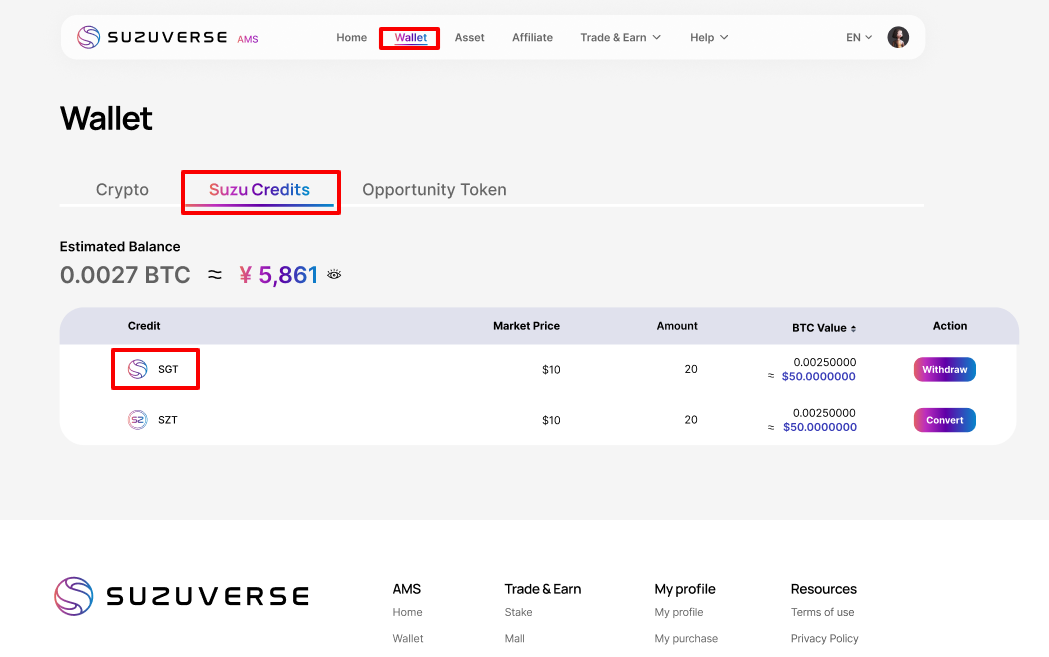Expand the Help dropdown menu
Viewport: 1049px width, 657px height.
tap(709, 38)
